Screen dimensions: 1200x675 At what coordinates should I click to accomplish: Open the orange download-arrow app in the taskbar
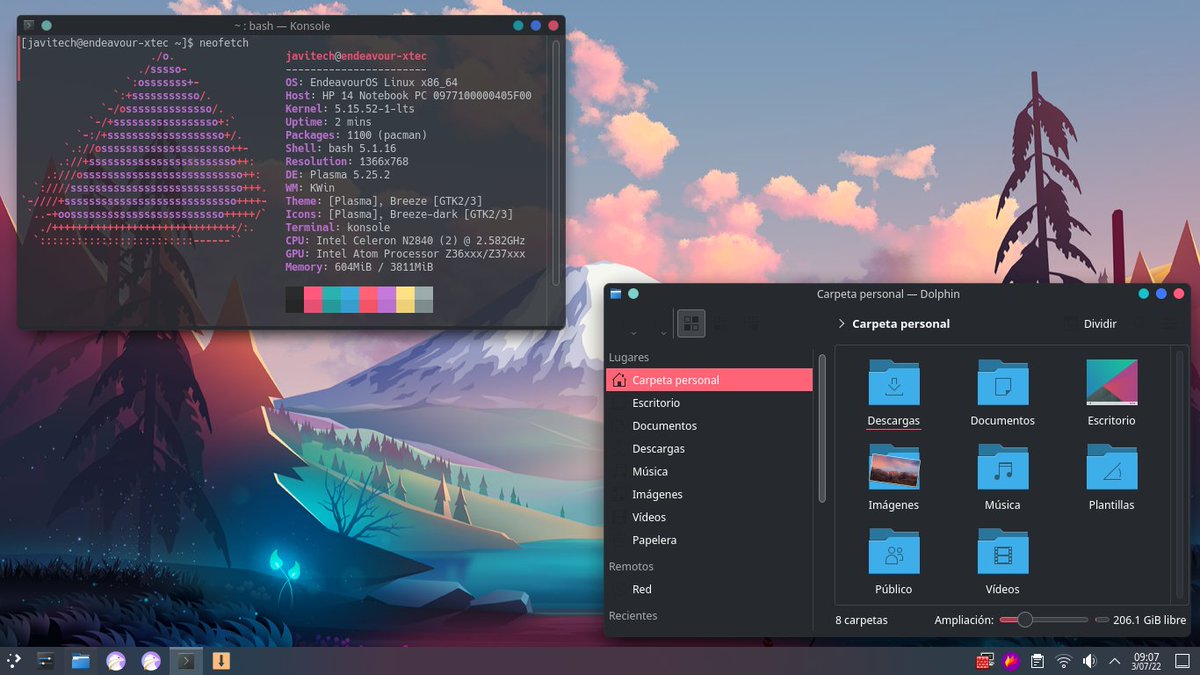(x=221, y=661)
